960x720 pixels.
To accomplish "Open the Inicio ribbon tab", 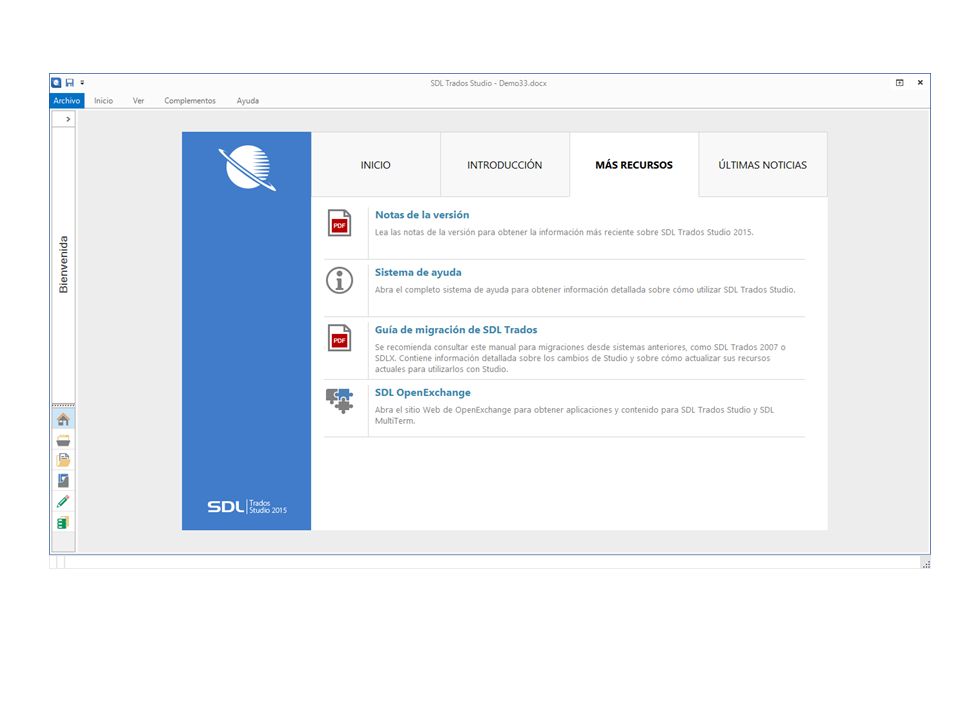I will click(x=103, y=100).
